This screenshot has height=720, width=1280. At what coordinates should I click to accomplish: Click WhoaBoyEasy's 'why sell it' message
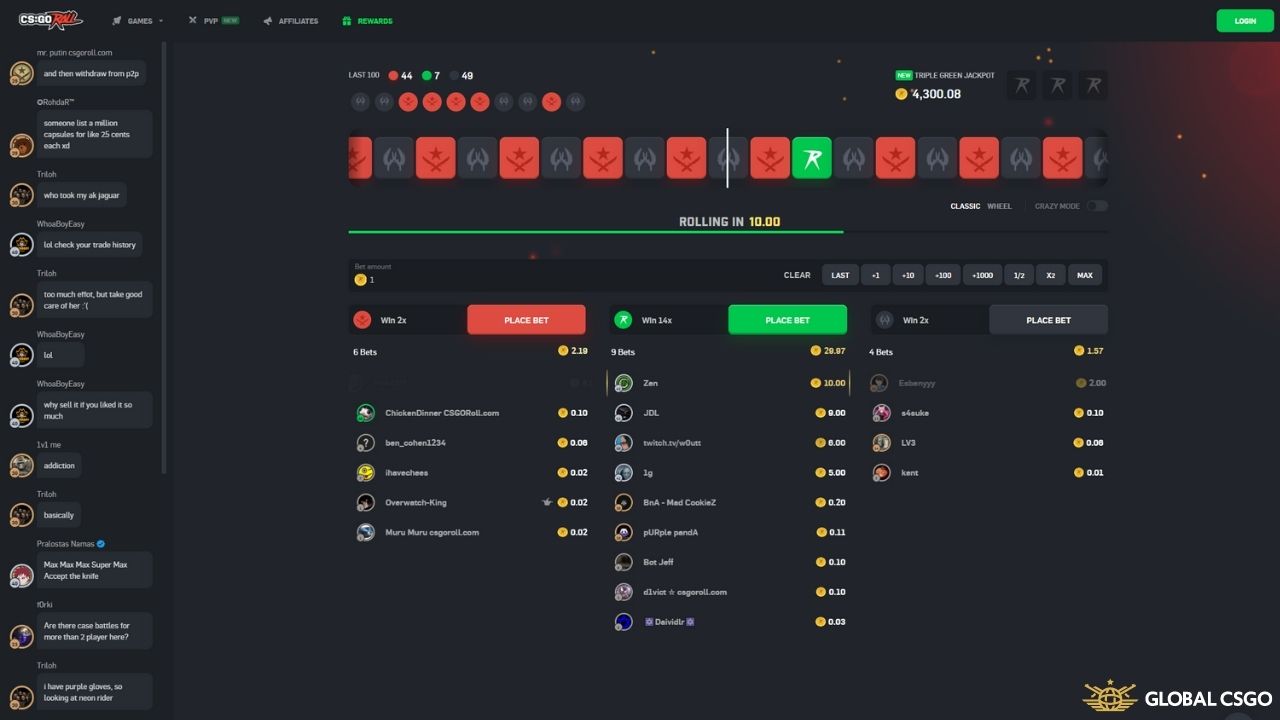95,410
